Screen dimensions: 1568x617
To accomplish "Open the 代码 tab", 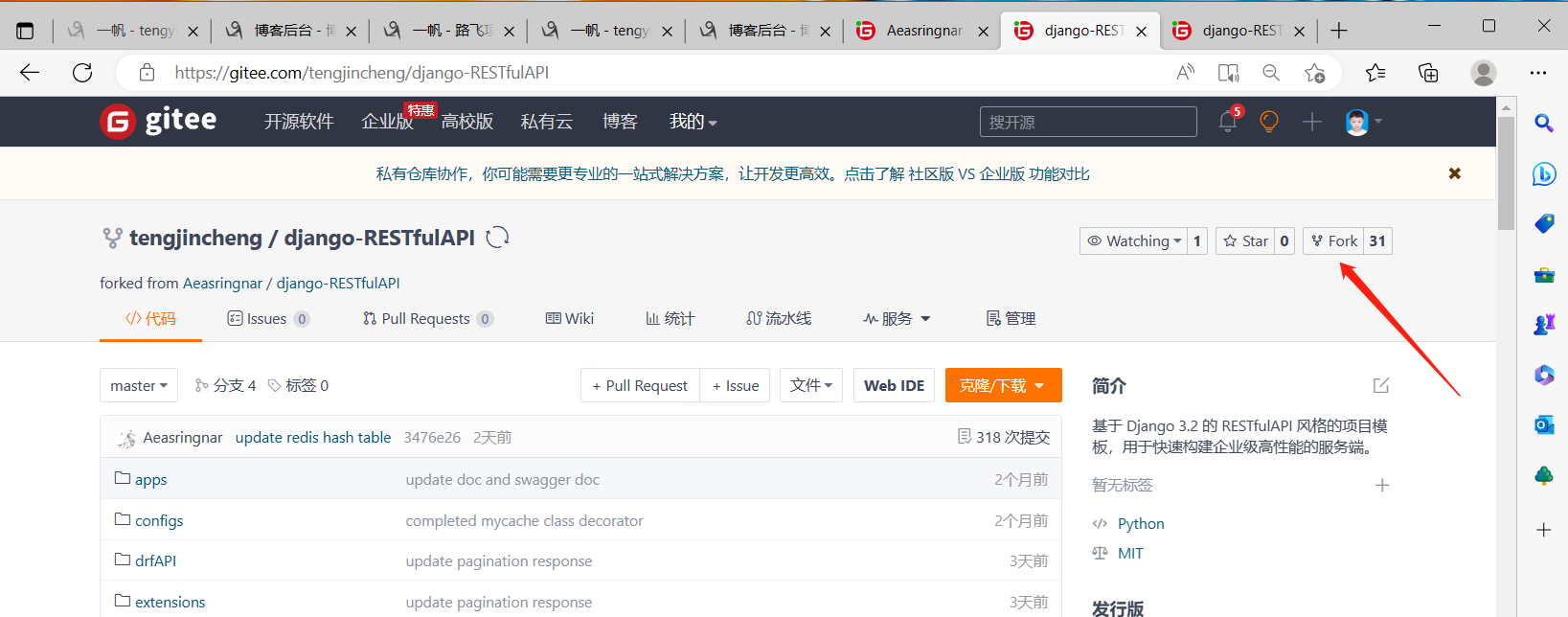I will pyautogui.click(x=150, y=318).
